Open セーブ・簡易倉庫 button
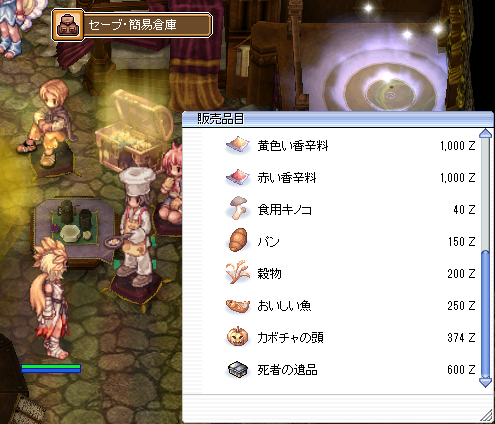 pos(132,25)
